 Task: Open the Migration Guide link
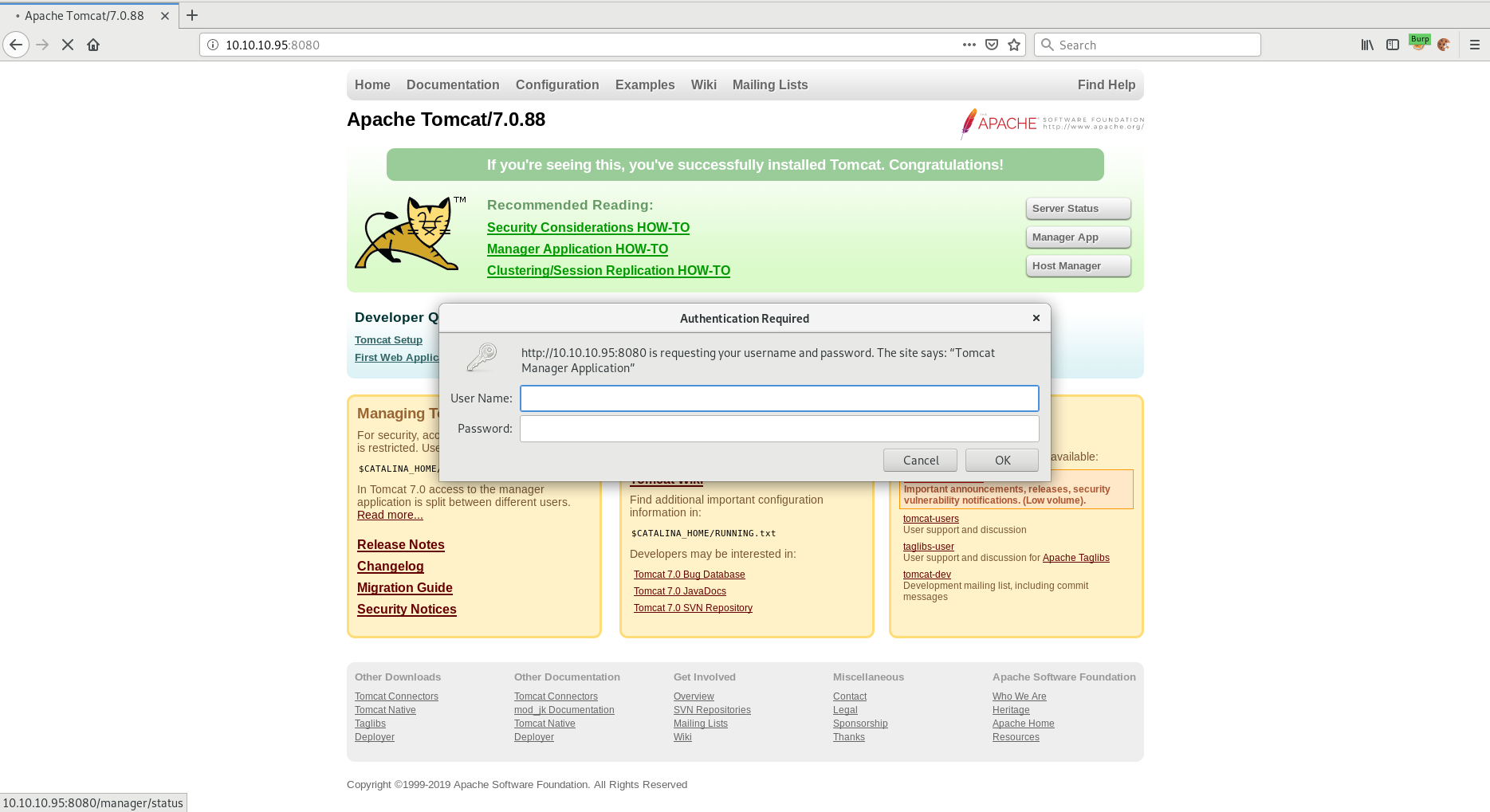pos(404,587)
